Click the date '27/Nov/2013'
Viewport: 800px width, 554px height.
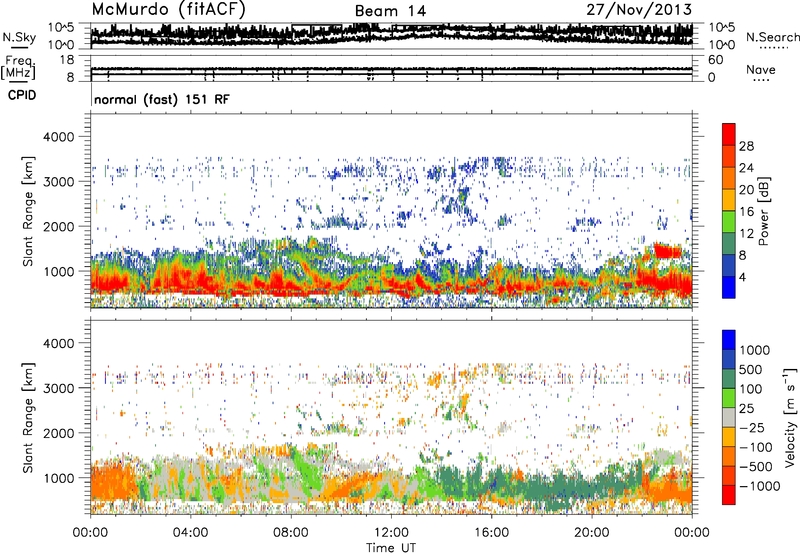(x=639, y=9)
